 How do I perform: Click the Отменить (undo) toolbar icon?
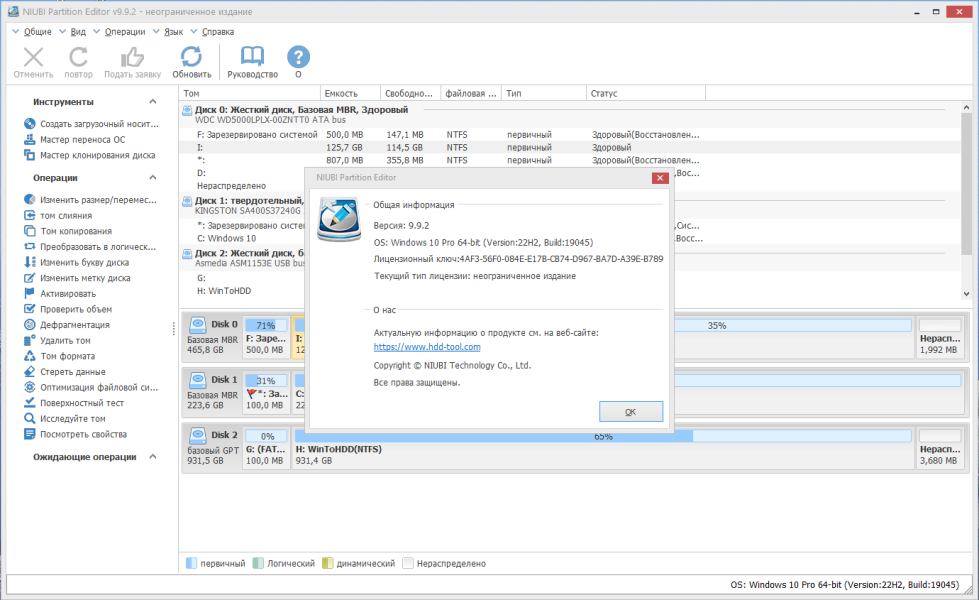(x=33, y=57)
